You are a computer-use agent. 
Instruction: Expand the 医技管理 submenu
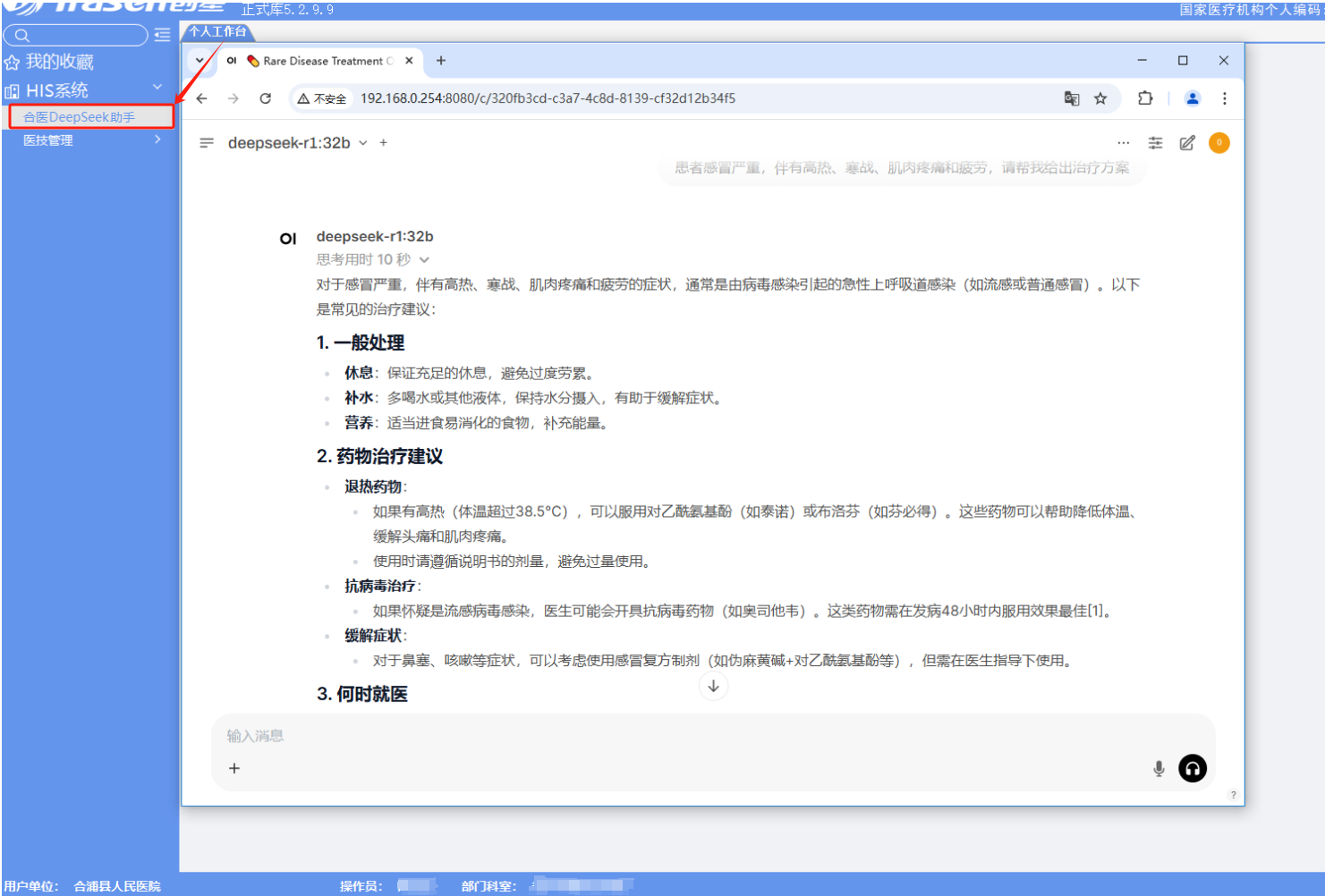tap(157, 139)
